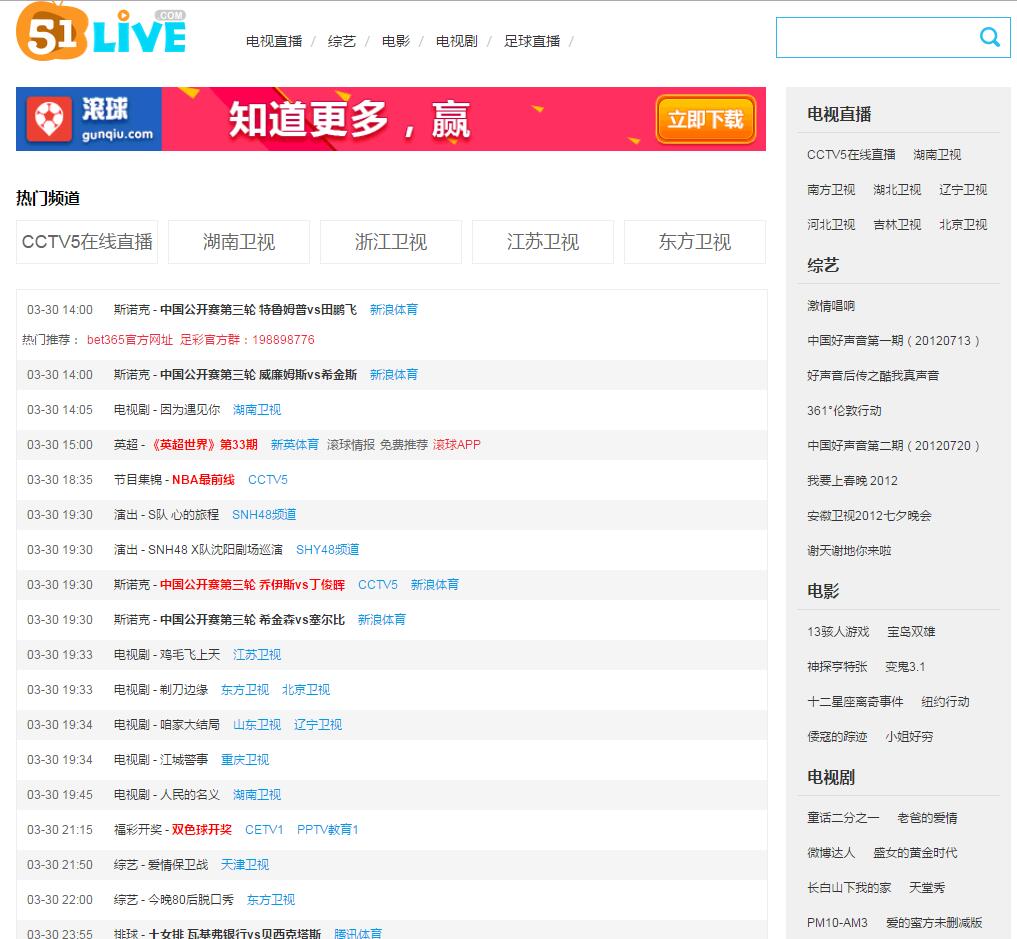The image size is (1017, 939).
Task: Select the 浙江卫视 hot channel button
Action: click(x=390, y=242)
